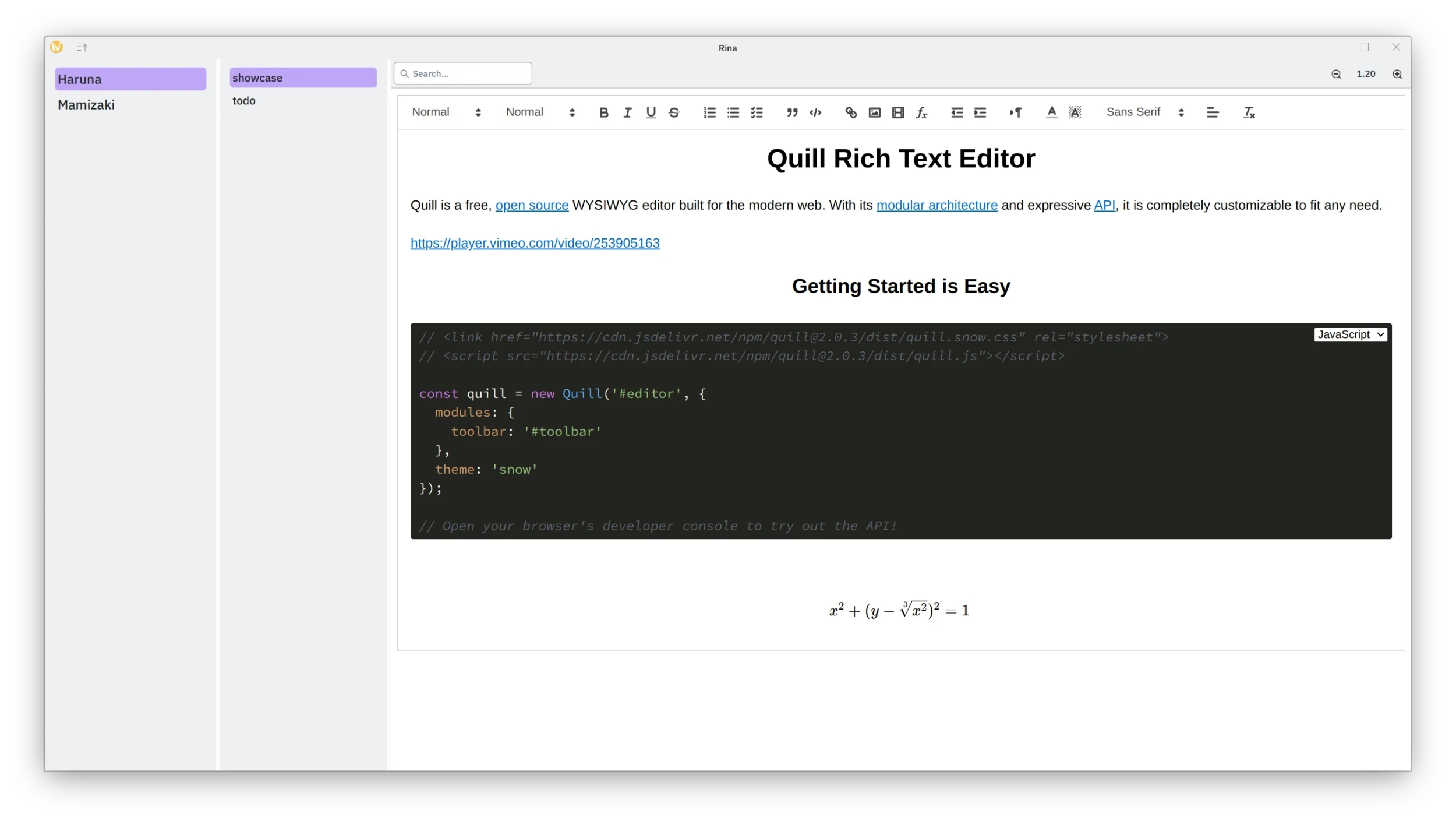This screenshot has height=824, width=1456.
Task: Insert a checklist
Action: click(x=757, y=112)
